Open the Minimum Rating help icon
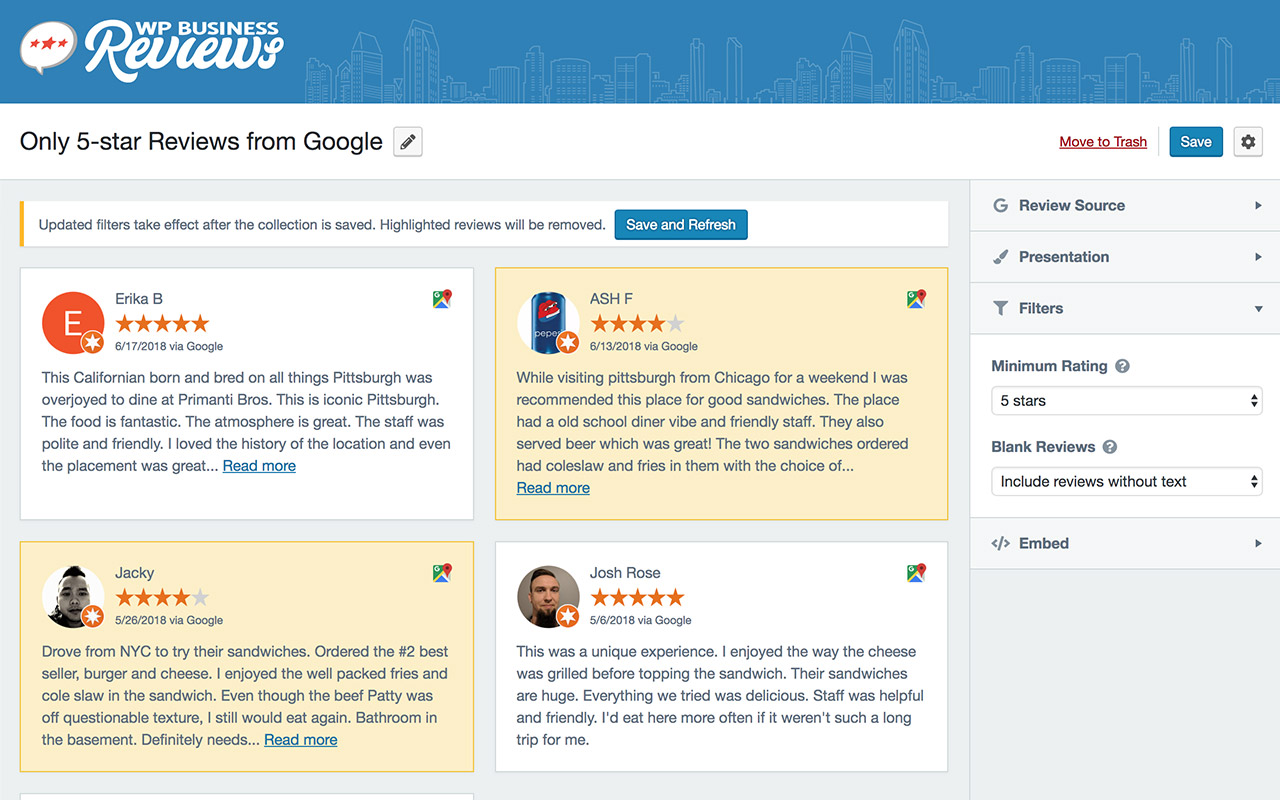Image resolution: width=1280 pixels, height=800 pixels. [x=1122, y=366]
